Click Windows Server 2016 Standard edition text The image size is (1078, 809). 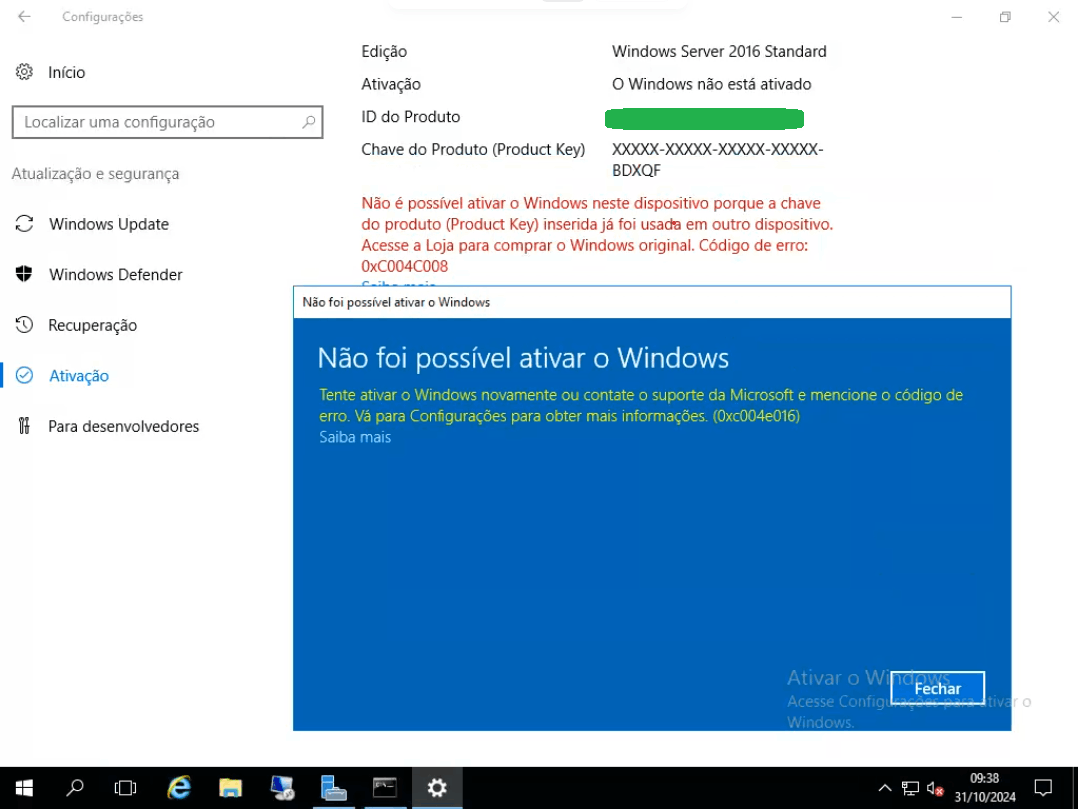(719, 52)
